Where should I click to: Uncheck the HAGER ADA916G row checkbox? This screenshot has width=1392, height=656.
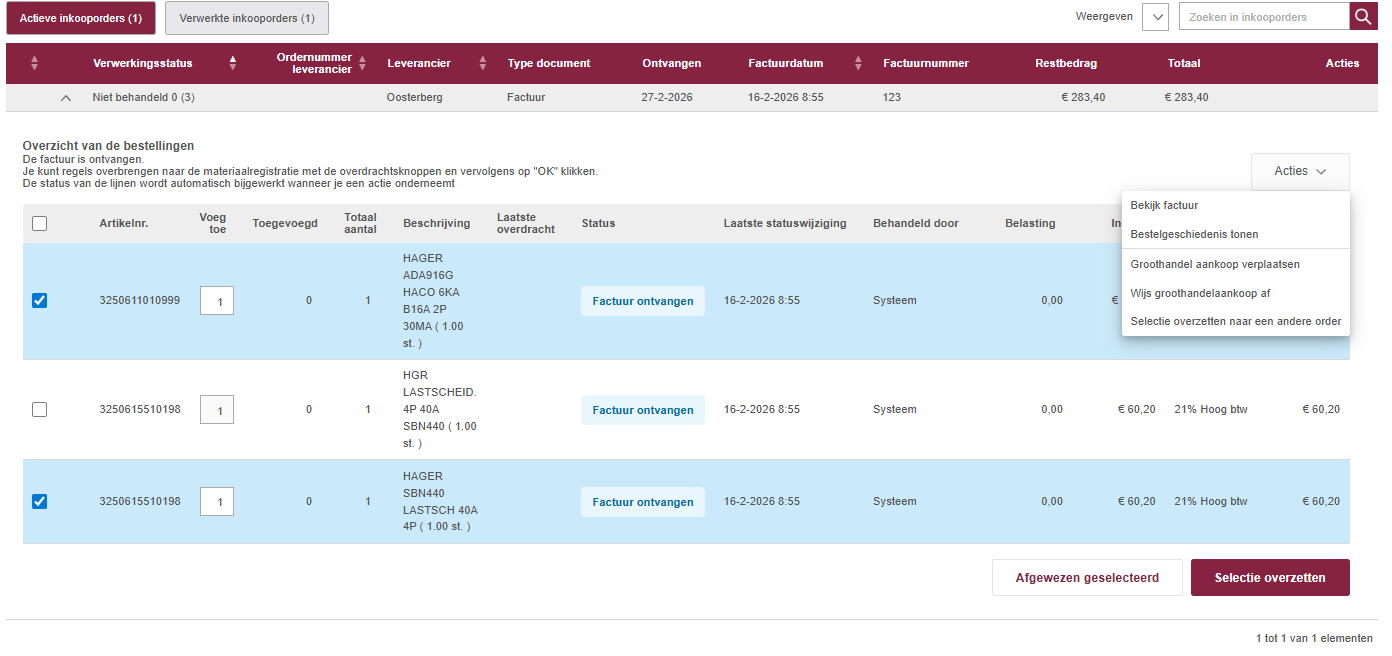point(40,300)
